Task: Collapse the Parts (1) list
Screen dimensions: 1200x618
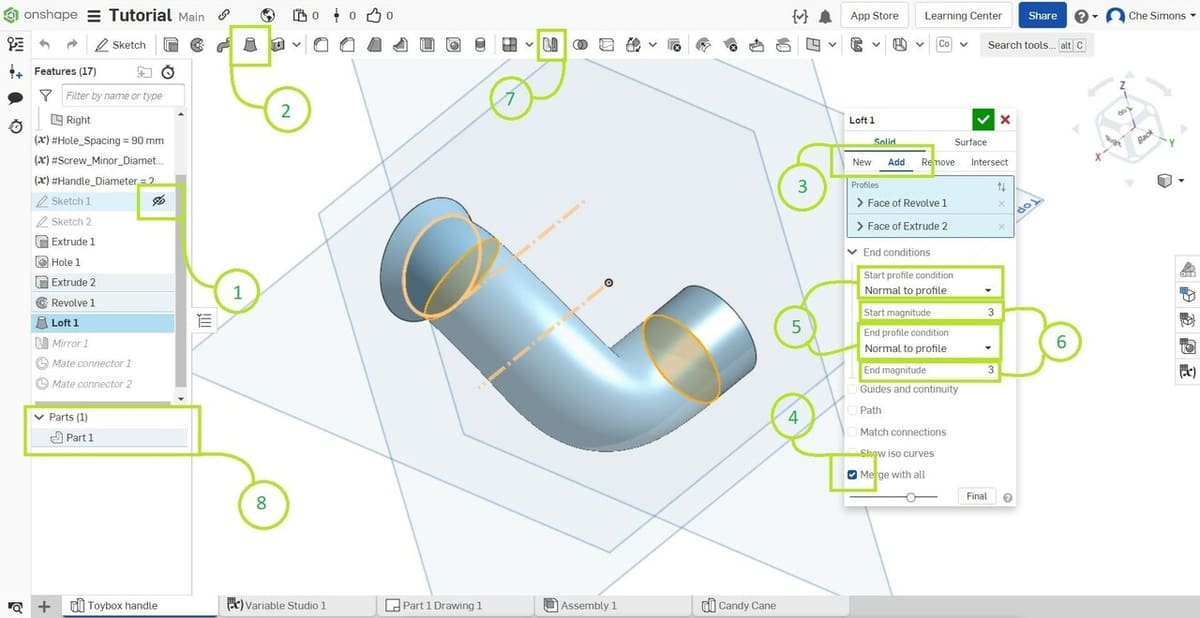Action: (x=39, y=417)
